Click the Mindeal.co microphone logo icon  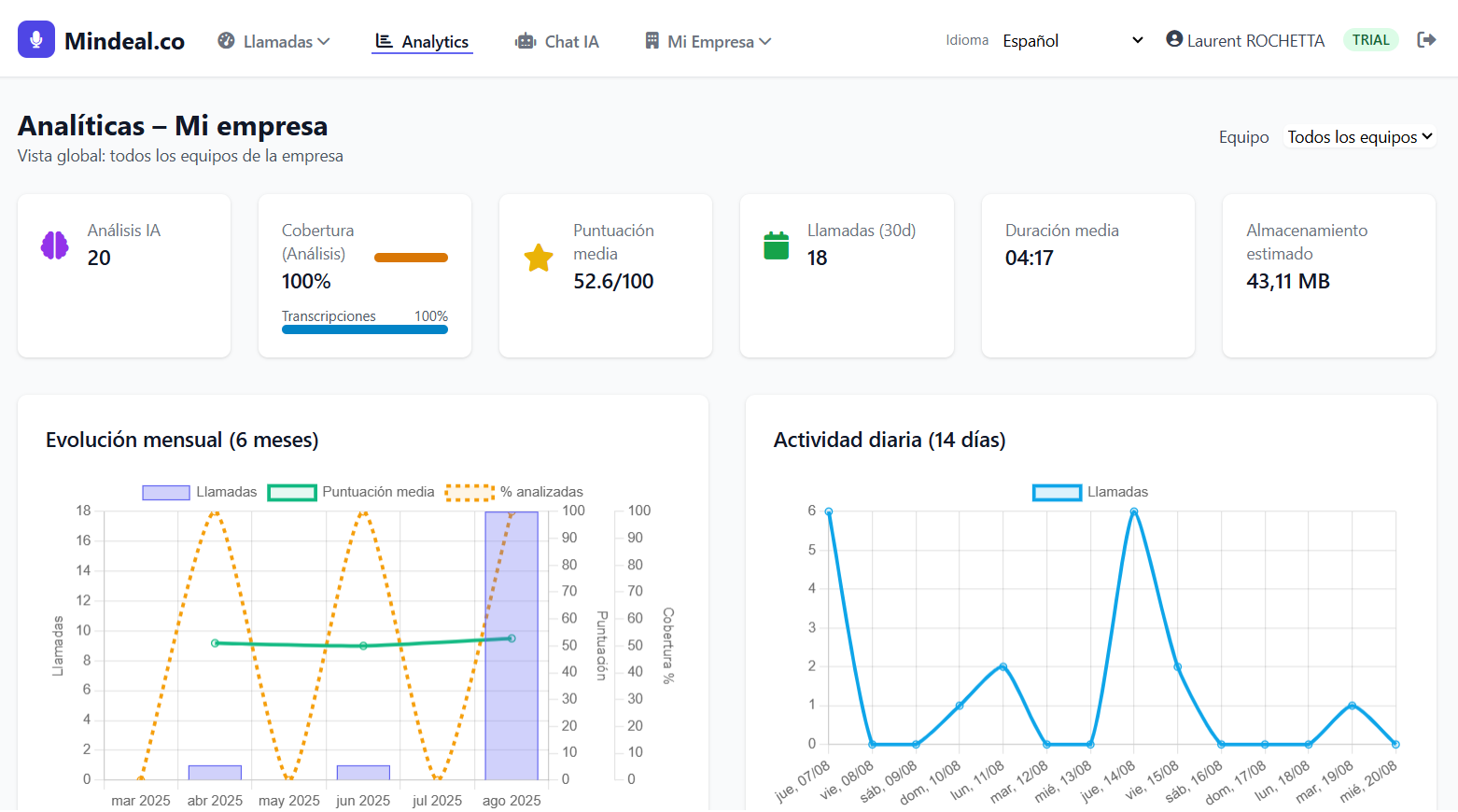coord(35,38)
